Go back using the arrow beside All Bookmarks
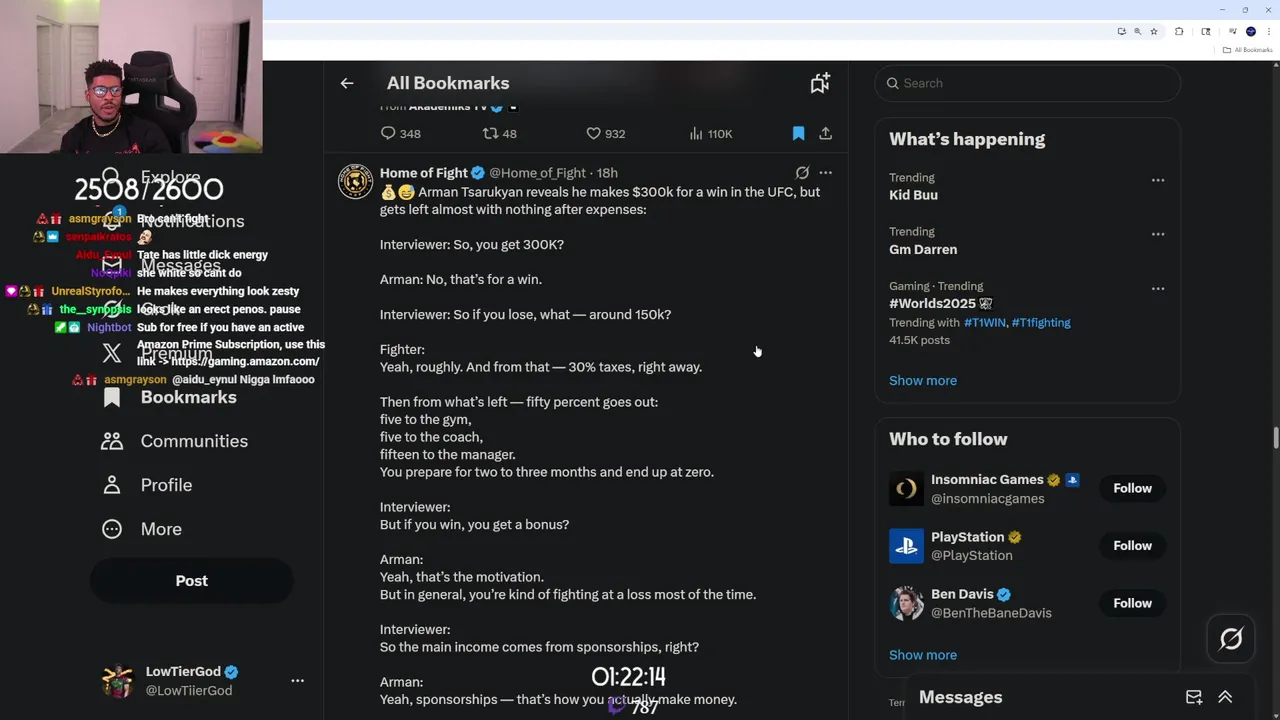 (347, 83)
